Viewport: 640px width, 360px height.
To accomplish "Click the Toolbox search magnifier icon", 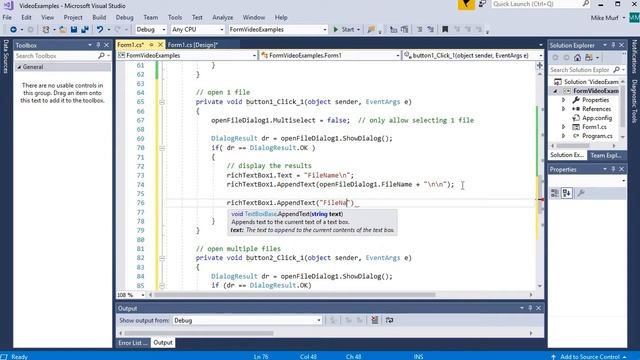I will tap(101, 56).
